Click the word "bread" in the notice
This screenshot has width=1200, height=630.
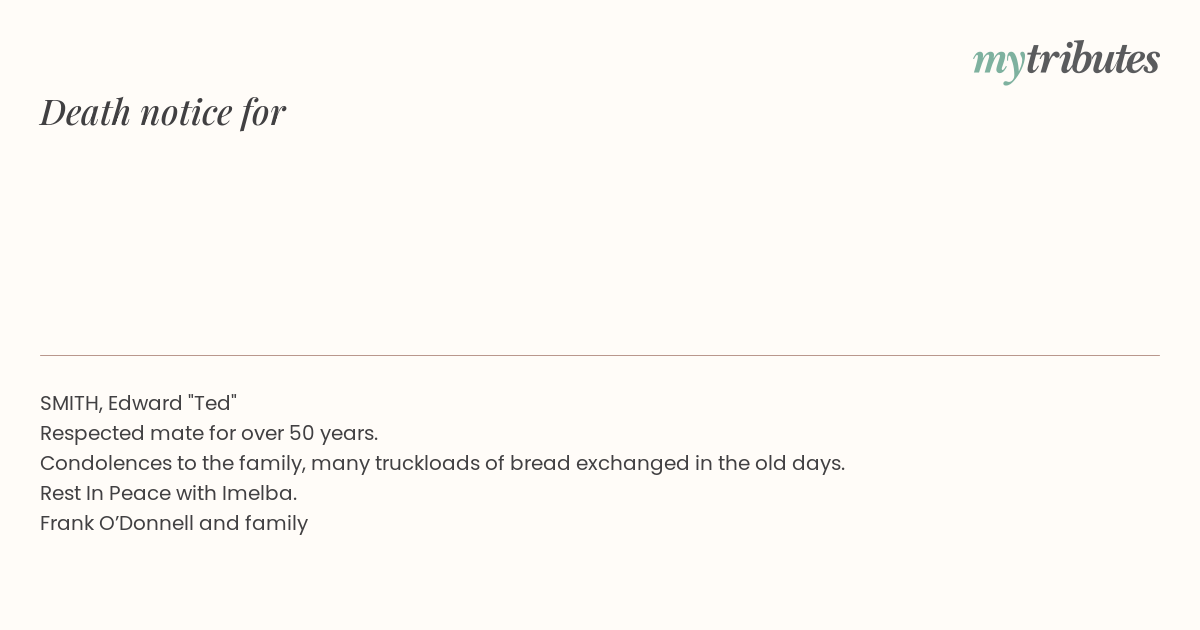tap(536, 463)
